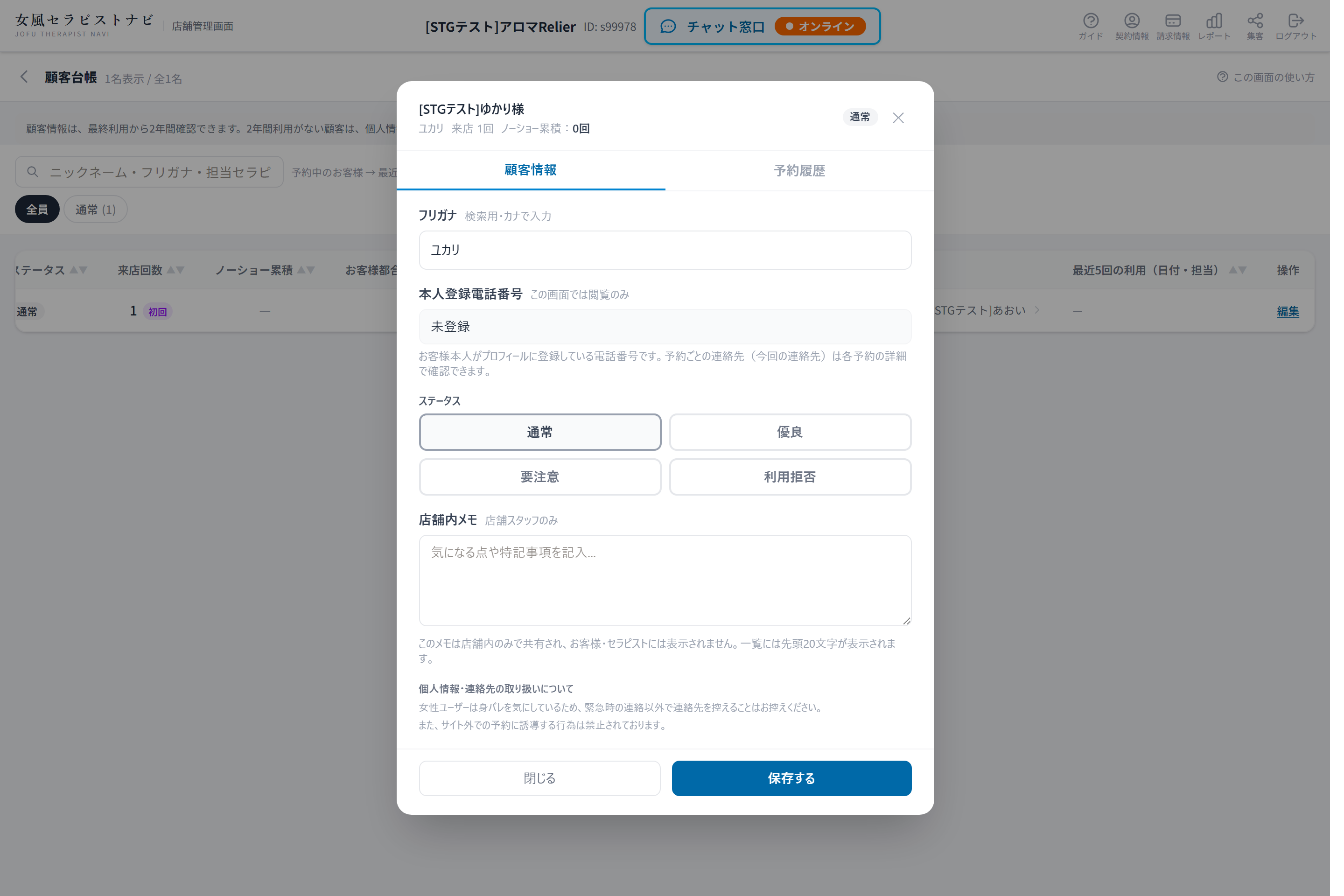Sort by 来店回数 column arrows
This screenshot has width=1344, height=896.
(x=175, y=270)
